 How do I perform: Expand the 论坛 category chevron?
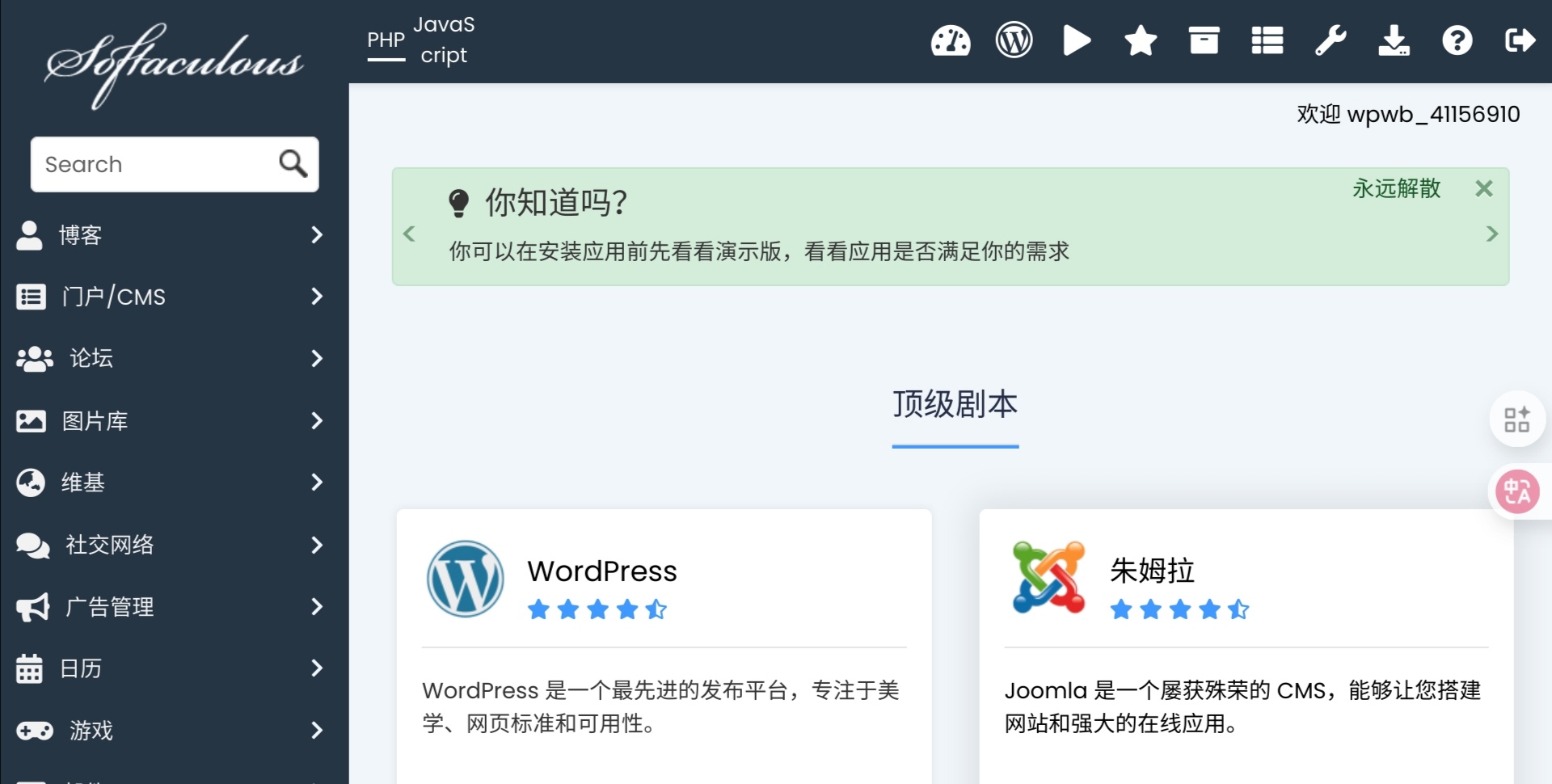(317, 359)
